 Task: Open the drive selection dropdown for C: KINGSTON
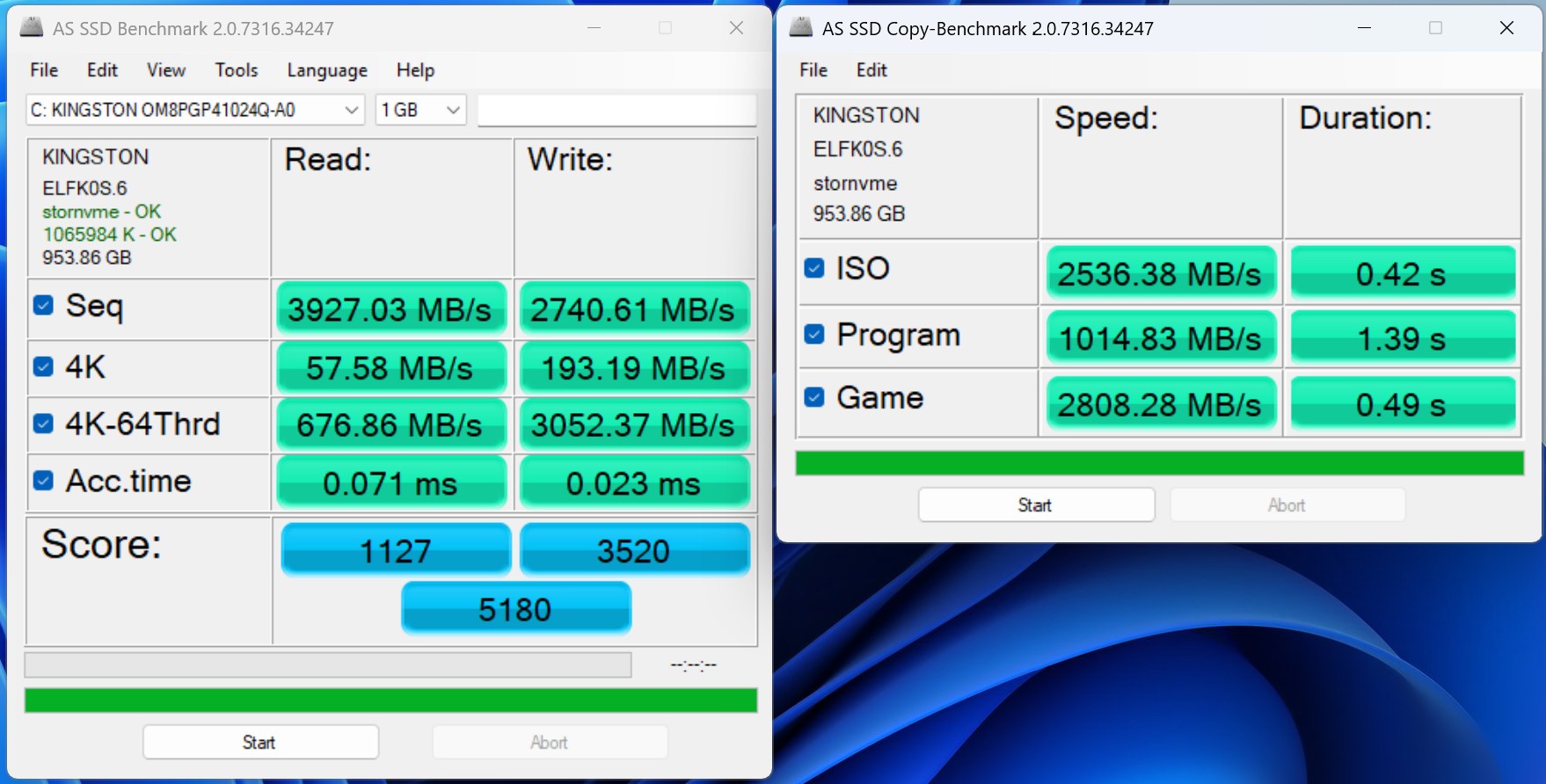click(195, 110)
